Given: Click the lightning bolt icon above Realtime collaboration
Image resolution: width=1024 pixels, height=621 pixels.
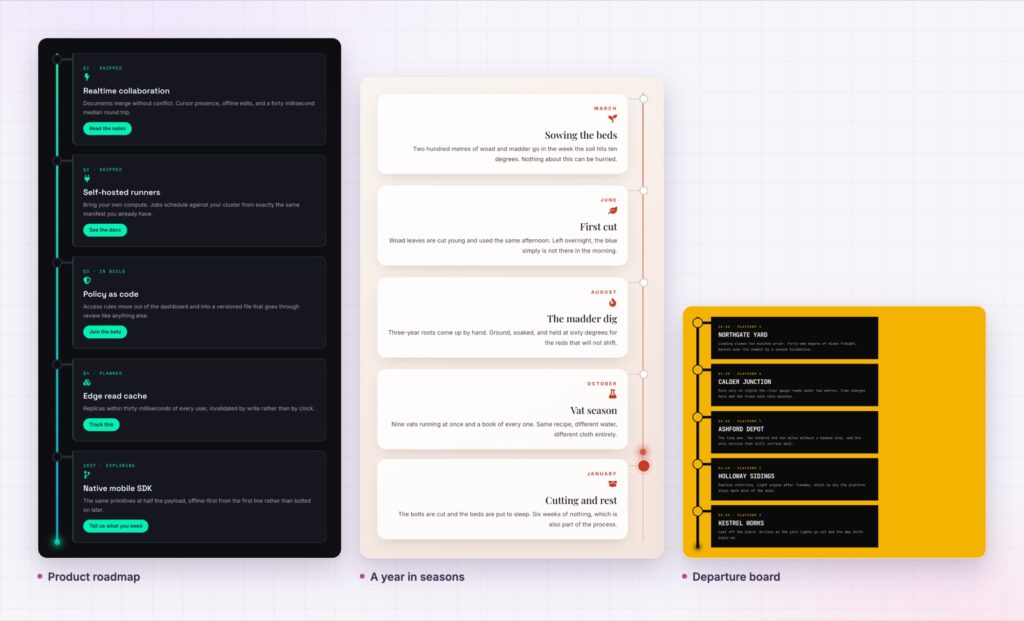Looking at the screenshot, I should (86, 77).
